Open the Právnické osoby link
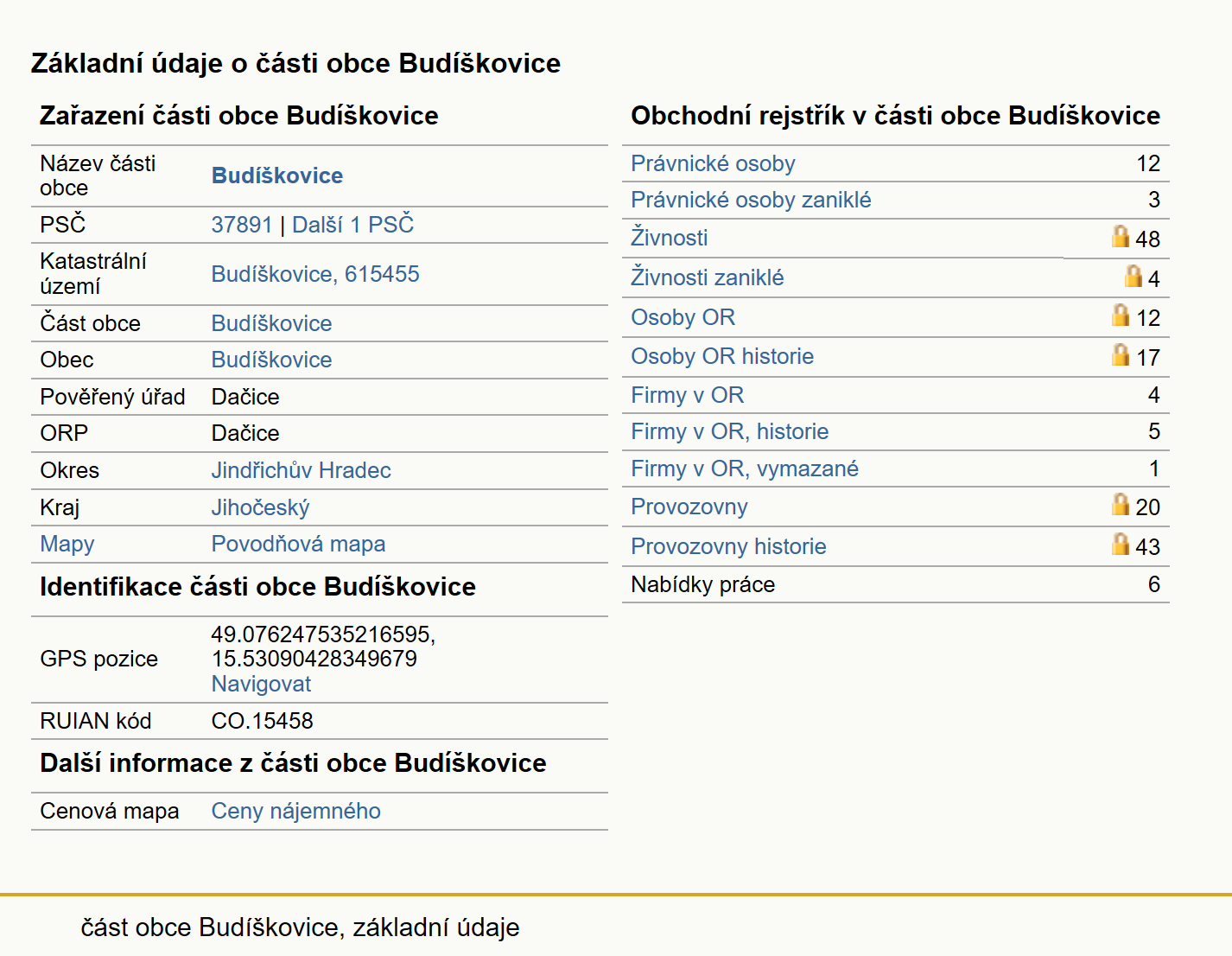1232x956 pixels. (x=713, y=163)
